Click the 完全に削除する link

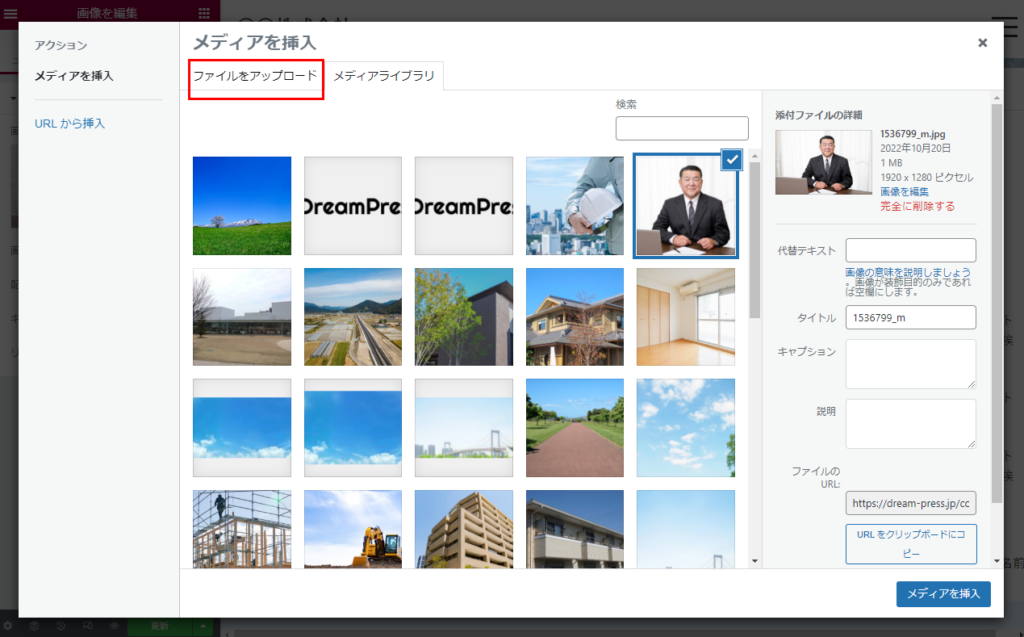click(917, 206)
